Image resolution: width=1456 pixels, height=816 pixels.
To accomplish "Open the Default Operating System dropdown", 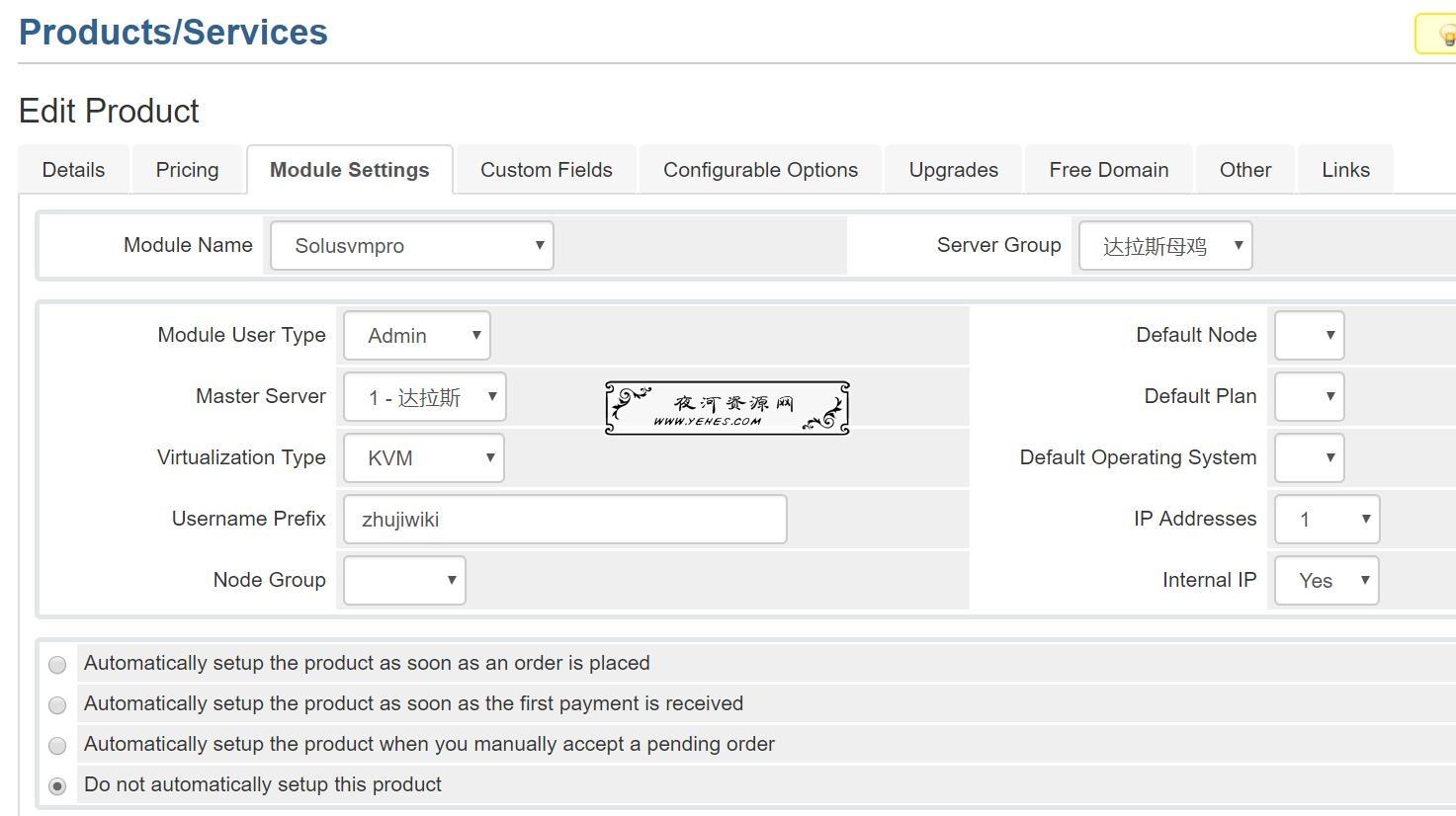I will pos(1310,457).
